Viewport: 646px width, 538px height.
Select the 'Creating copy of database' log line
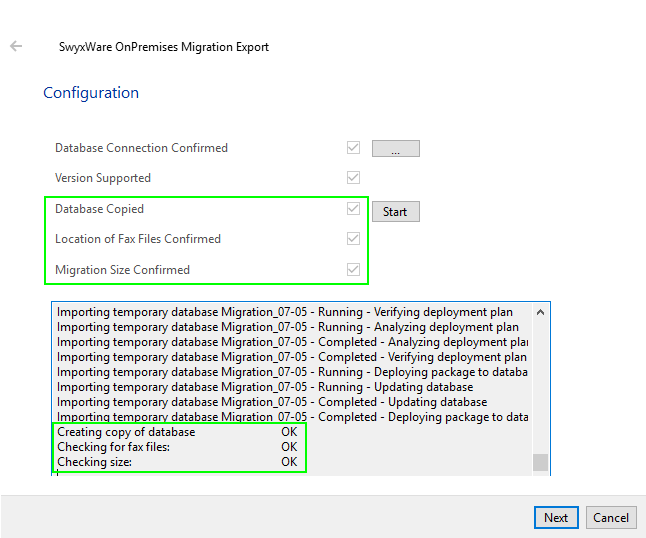pos(126,432)
